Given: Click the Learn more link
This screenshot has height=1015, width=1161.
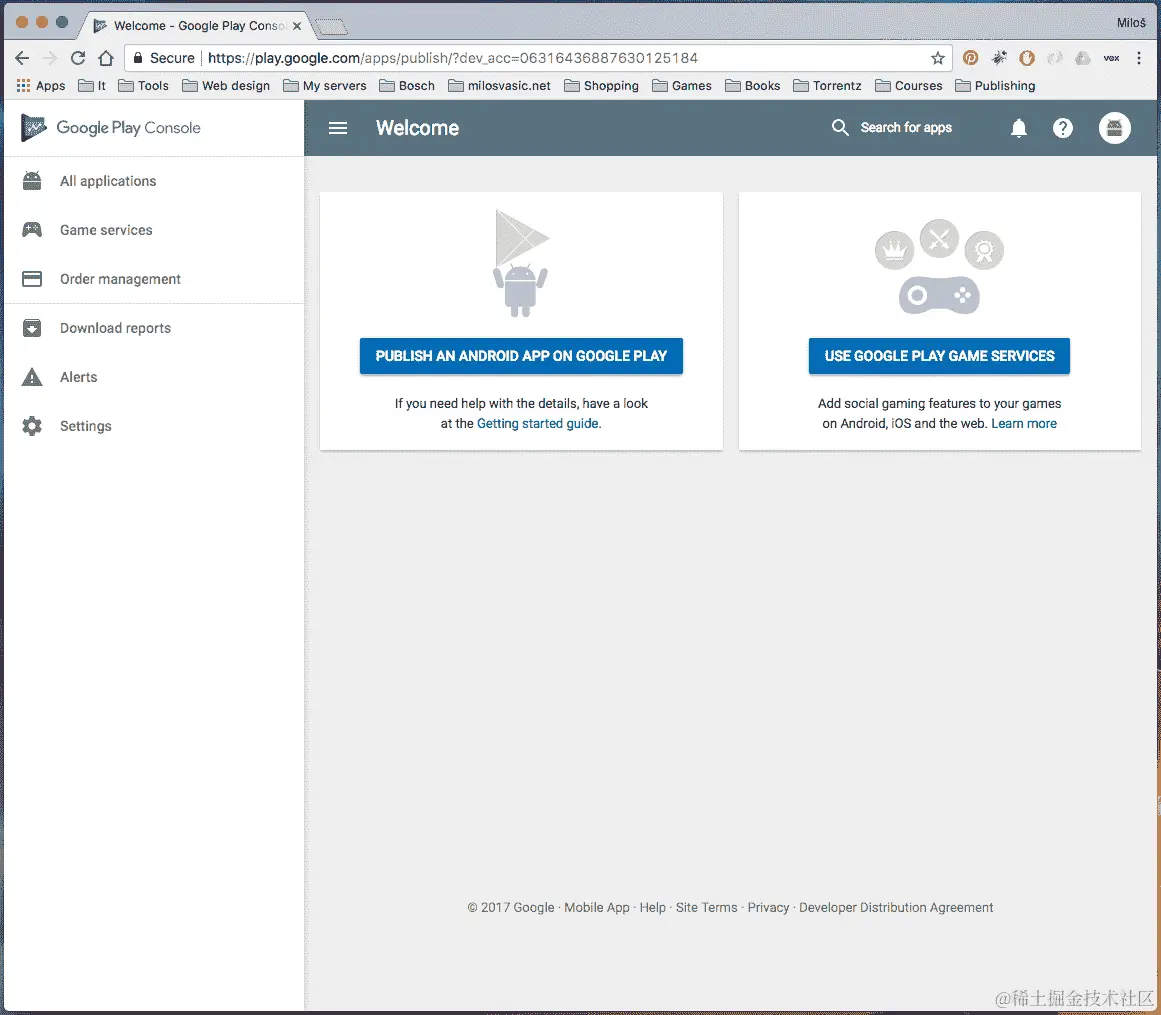Looking at the screenshot, I should [x=1024, y=423].
